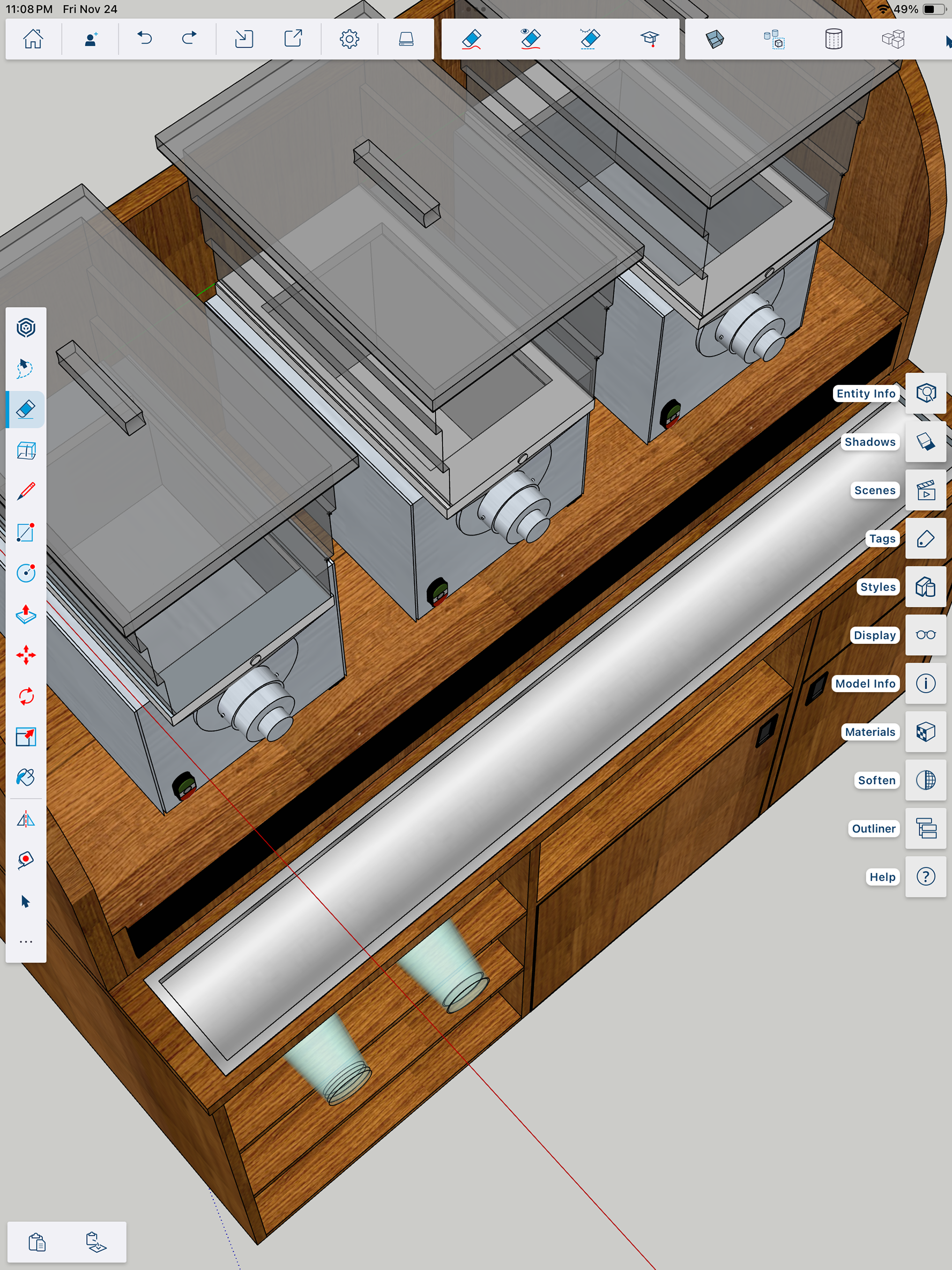Open the Outliner panel

926,829
